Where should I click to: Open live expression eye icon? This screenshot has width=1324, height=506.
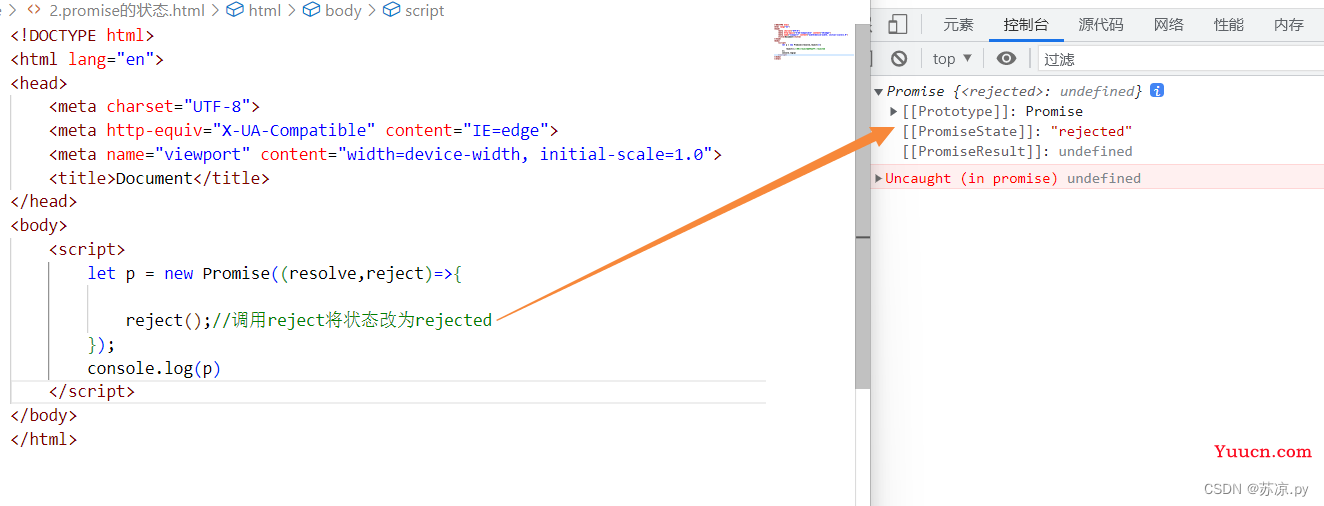1006,58
